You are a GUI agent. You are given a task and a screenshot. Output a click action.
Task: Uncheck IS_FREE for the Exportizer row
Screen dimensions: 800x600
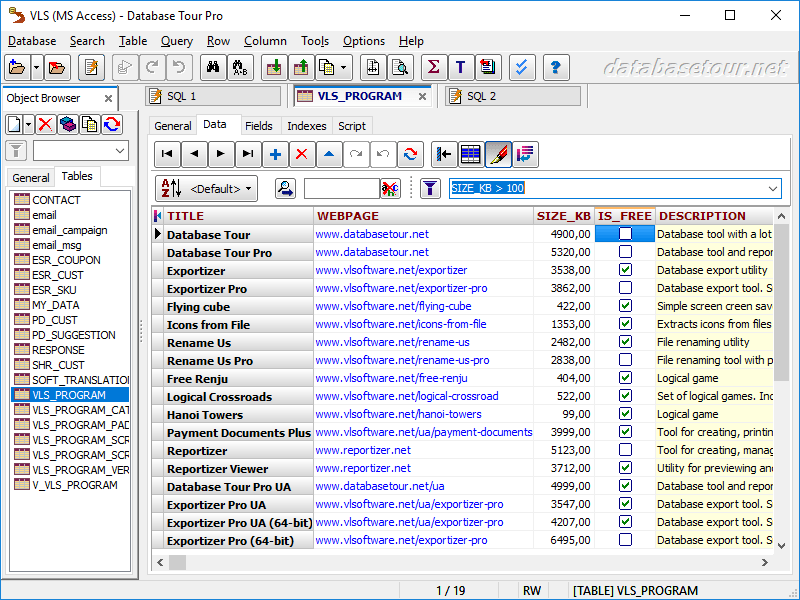point(625,270)
